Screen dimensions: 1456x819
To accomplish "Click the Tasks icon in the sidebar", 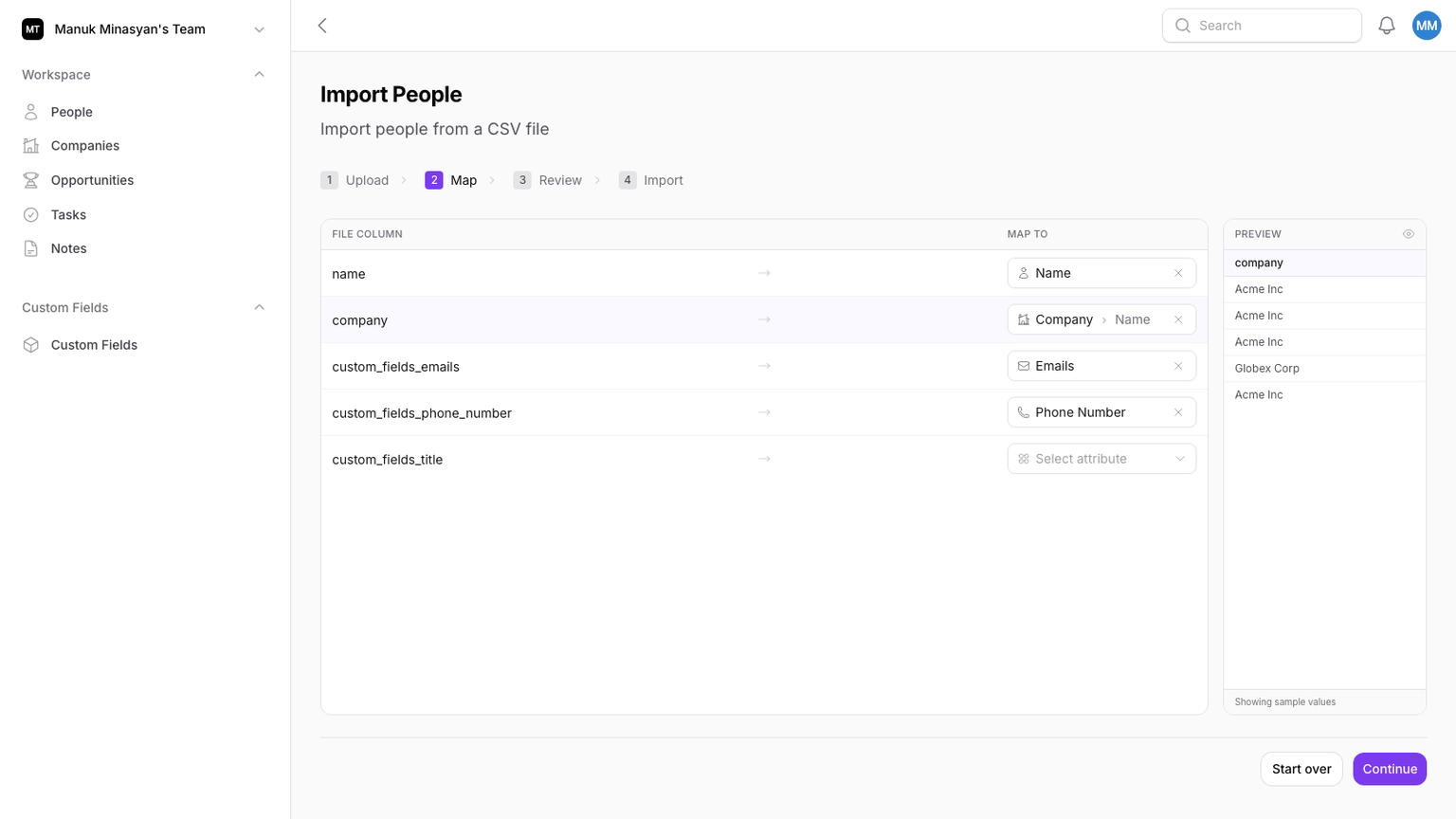I will click(31, 214).
